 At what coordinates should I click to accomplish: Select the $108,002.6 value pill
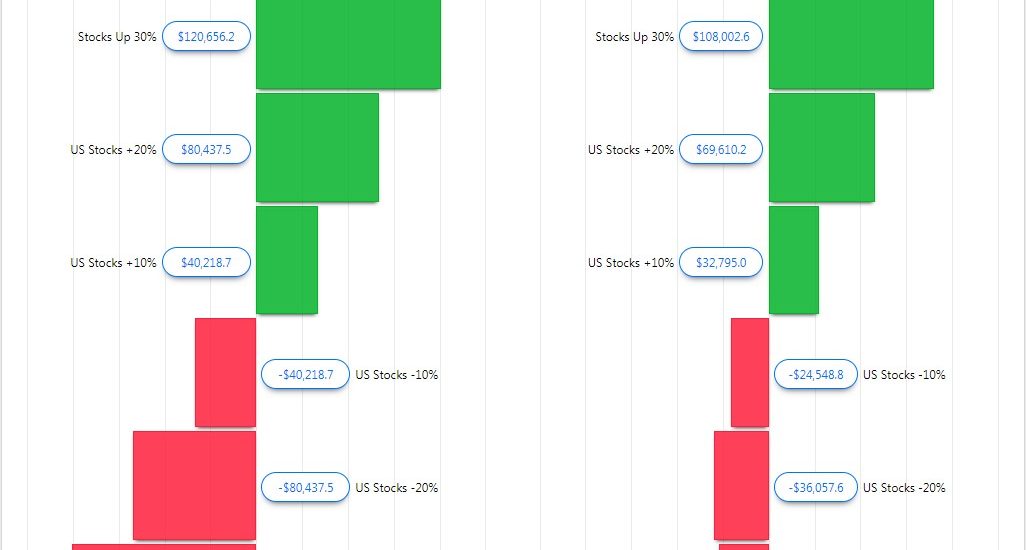tap(722, 37)
